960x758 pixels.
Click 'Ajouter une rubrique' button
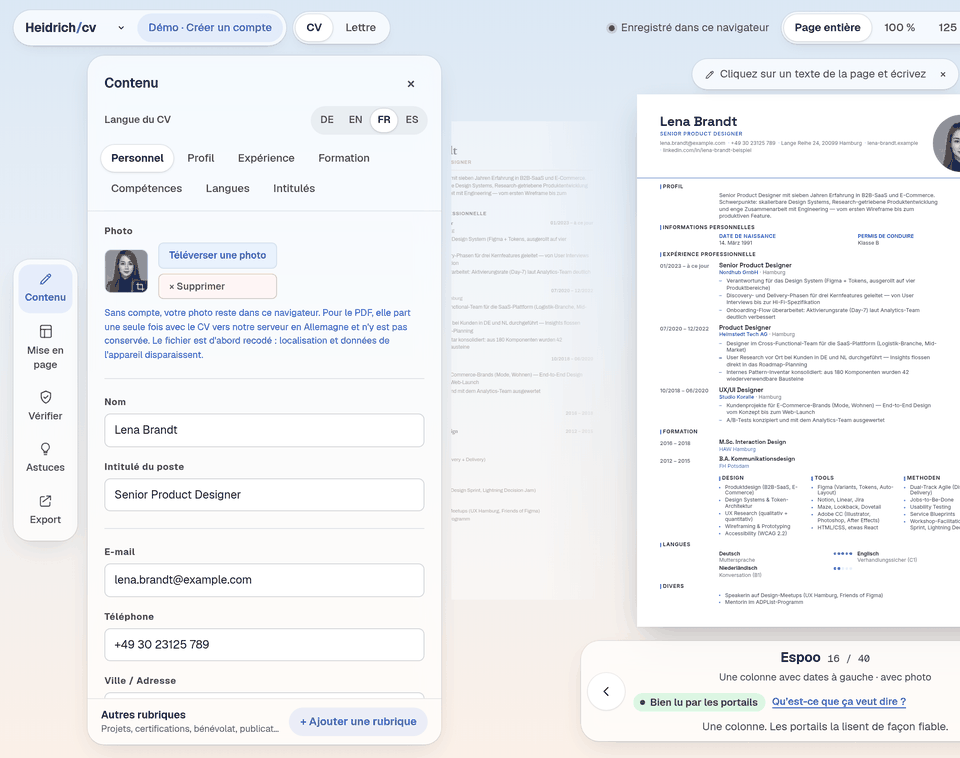(x=358, y=721)
